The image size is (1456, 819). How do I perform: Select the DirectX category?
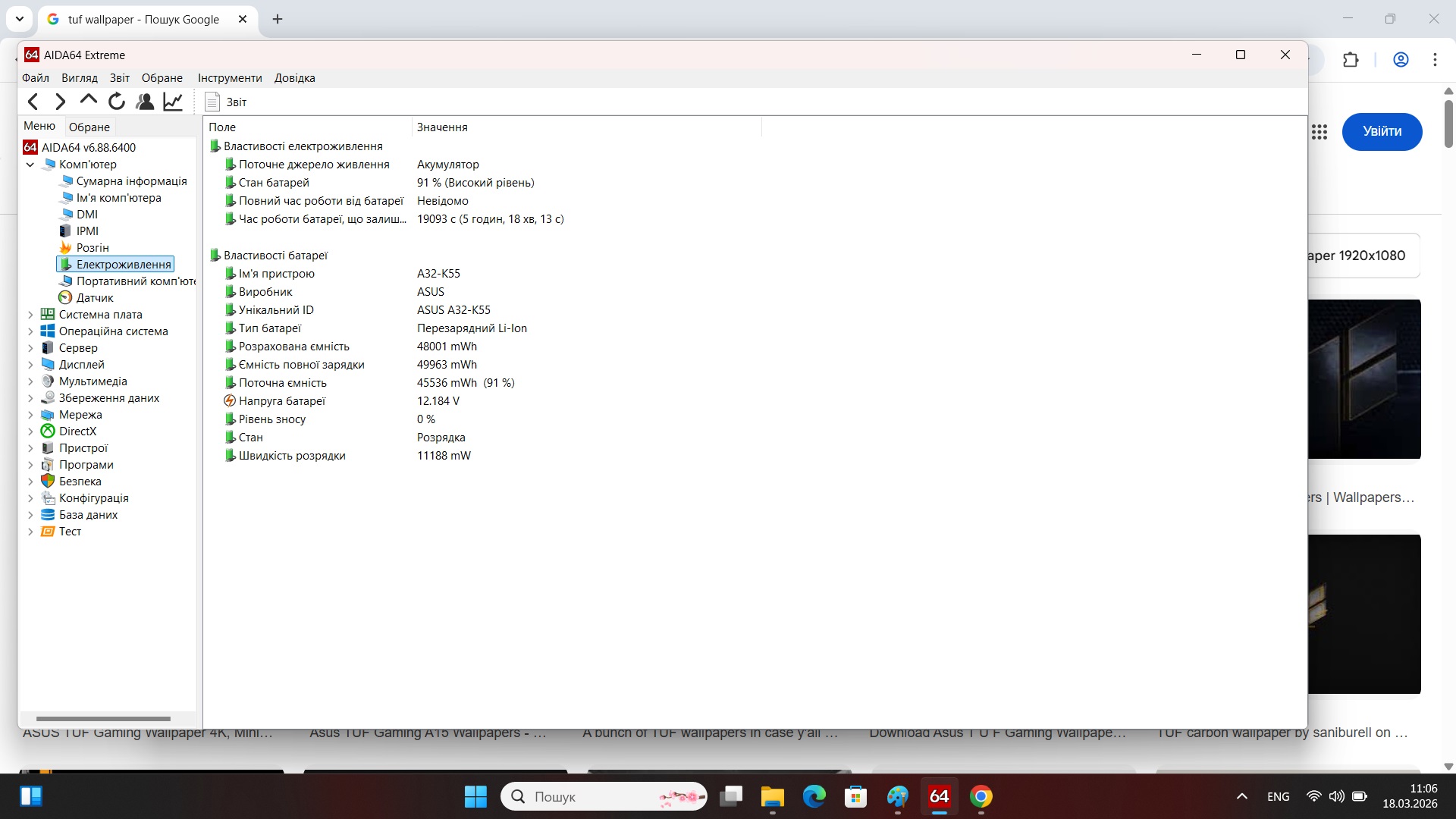[78, 431]
